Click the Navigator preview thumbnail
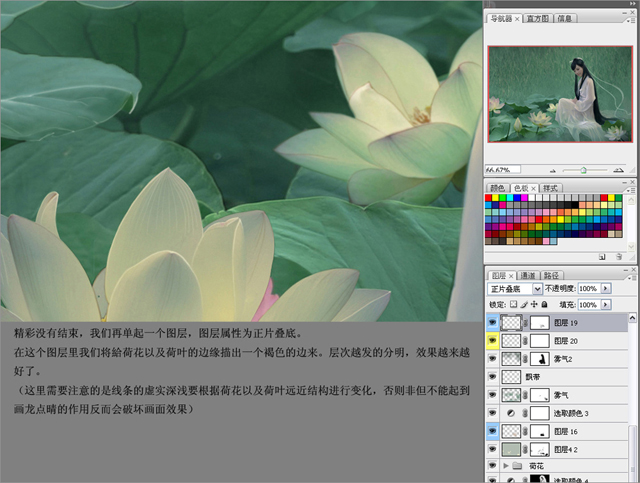The height and width of the screenshot is (483, 640). [x=560, y=94]
